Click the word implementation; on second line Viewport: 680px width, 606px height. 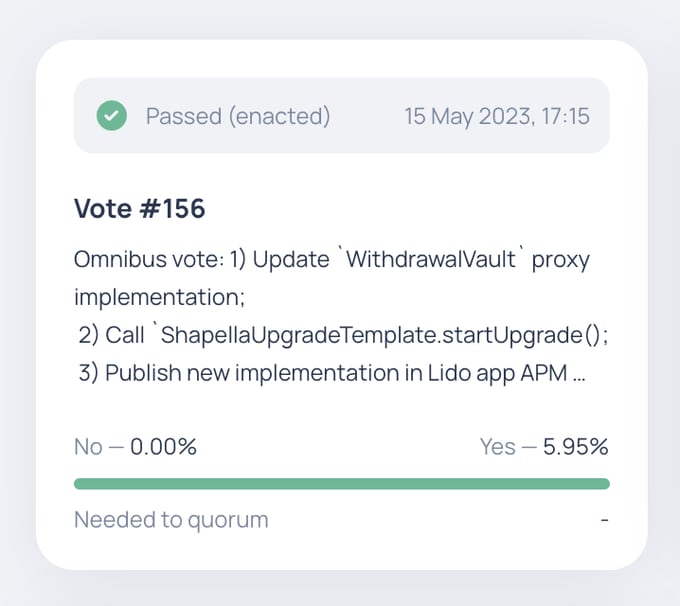pyautogui.click(x=160, y=298)
